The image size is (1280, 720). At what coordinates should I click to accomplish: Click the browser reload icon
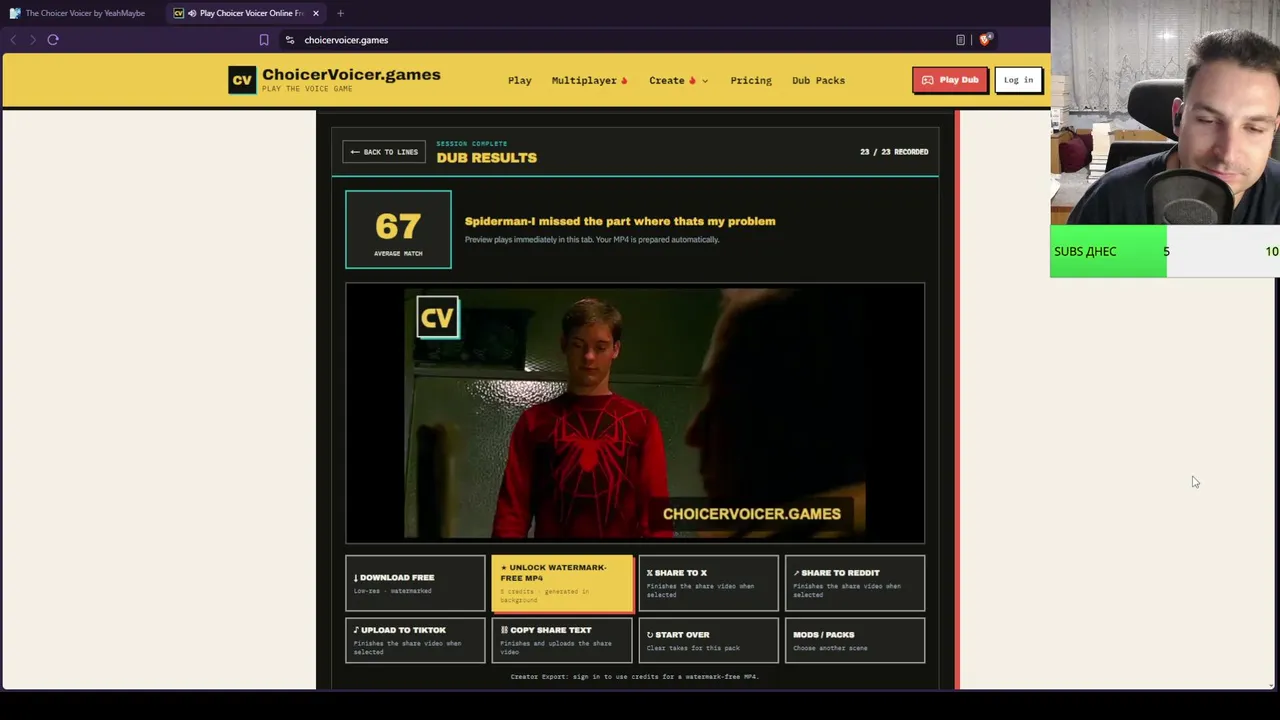[53, 40]
